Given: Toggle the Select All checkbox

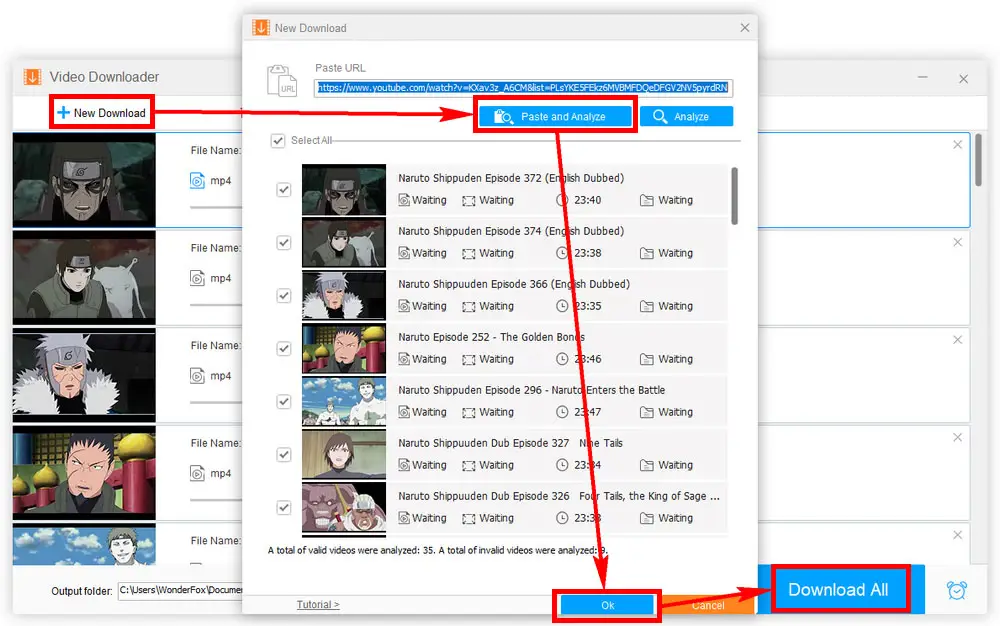Looking at the screenshot, I should pos(277,140).
